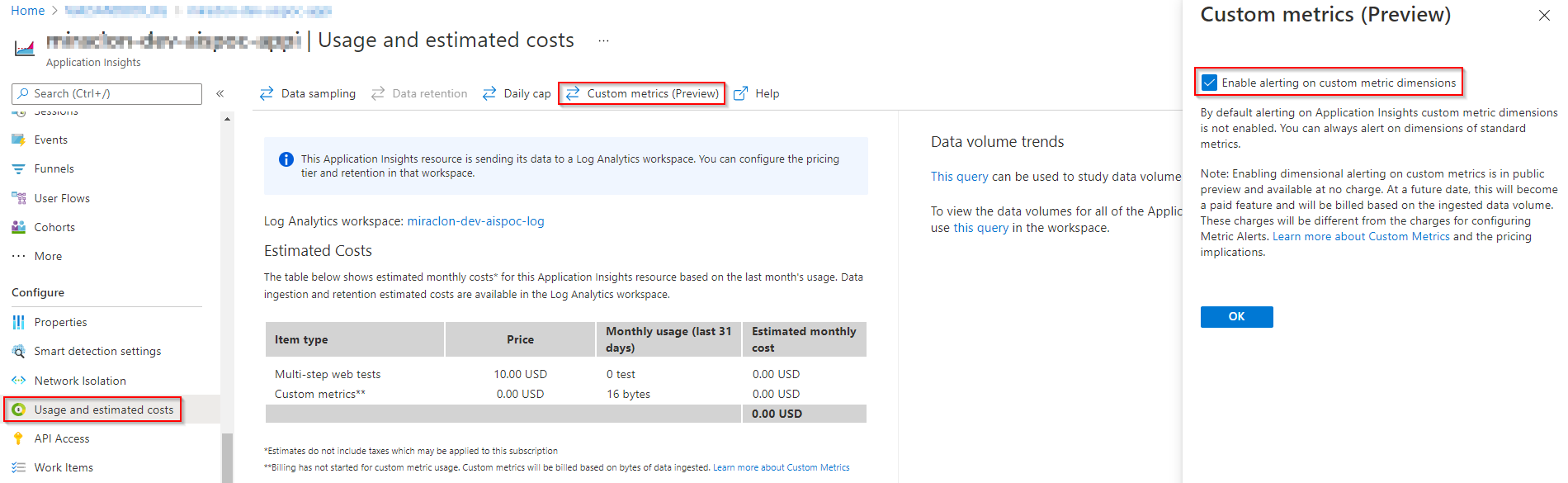Open the ellipsis menu beside page title
Image resolution: width=1568 pixels, height=483 pixels.
(x=604, y=40)
